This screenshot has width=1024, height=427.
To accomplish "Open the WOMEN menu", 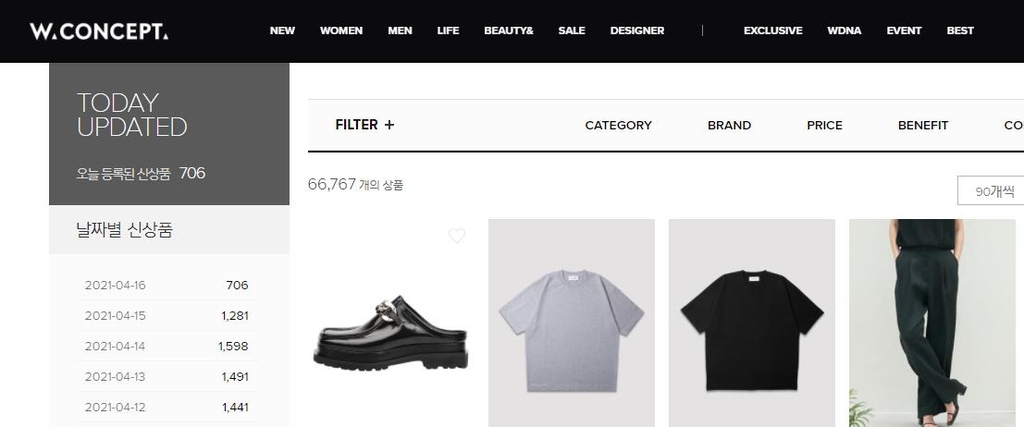I will (x=341, y=31).
